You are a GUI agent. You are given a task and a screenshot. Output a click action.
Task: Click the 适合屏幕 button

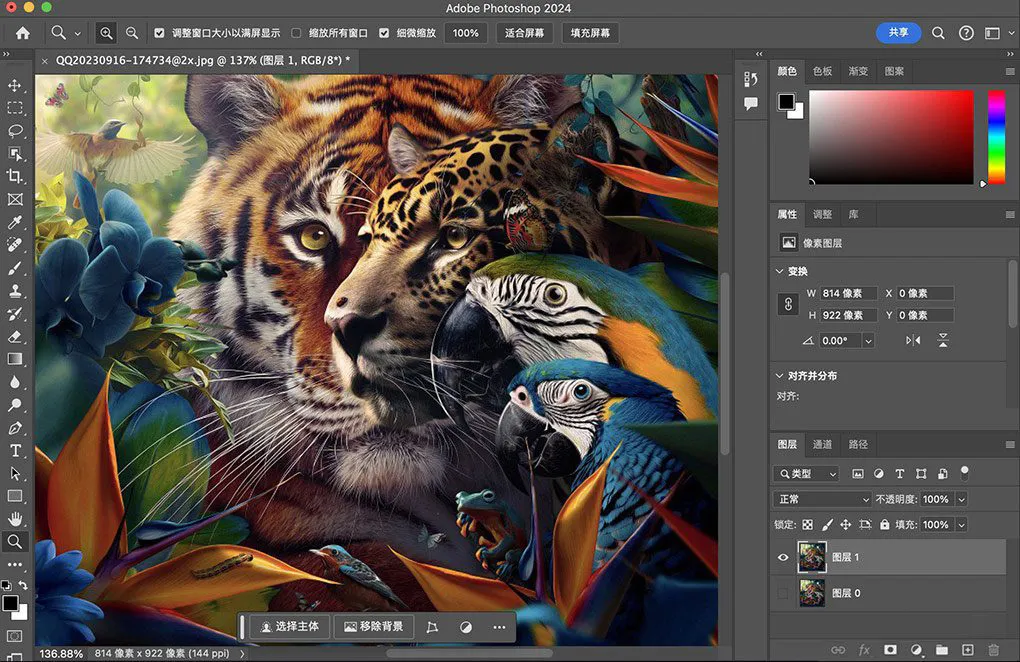[x=524, y=33]
